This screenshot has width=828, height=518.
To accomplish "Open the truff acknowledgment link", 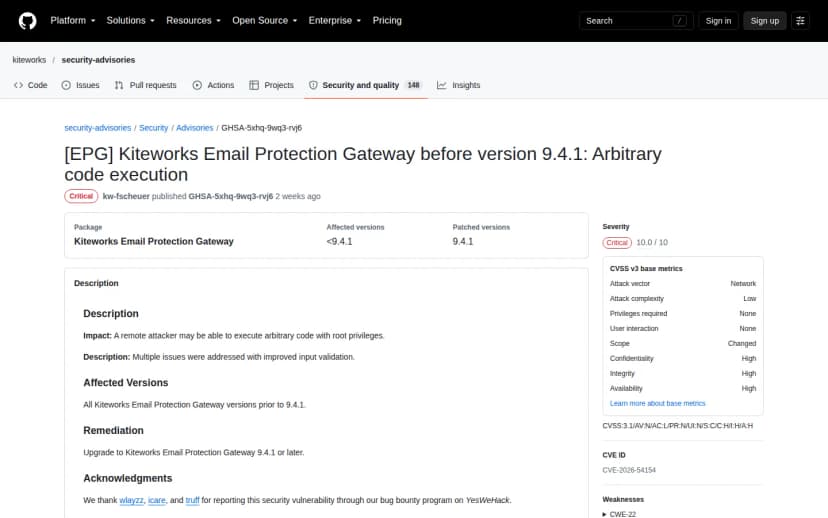I will [192, 500].
